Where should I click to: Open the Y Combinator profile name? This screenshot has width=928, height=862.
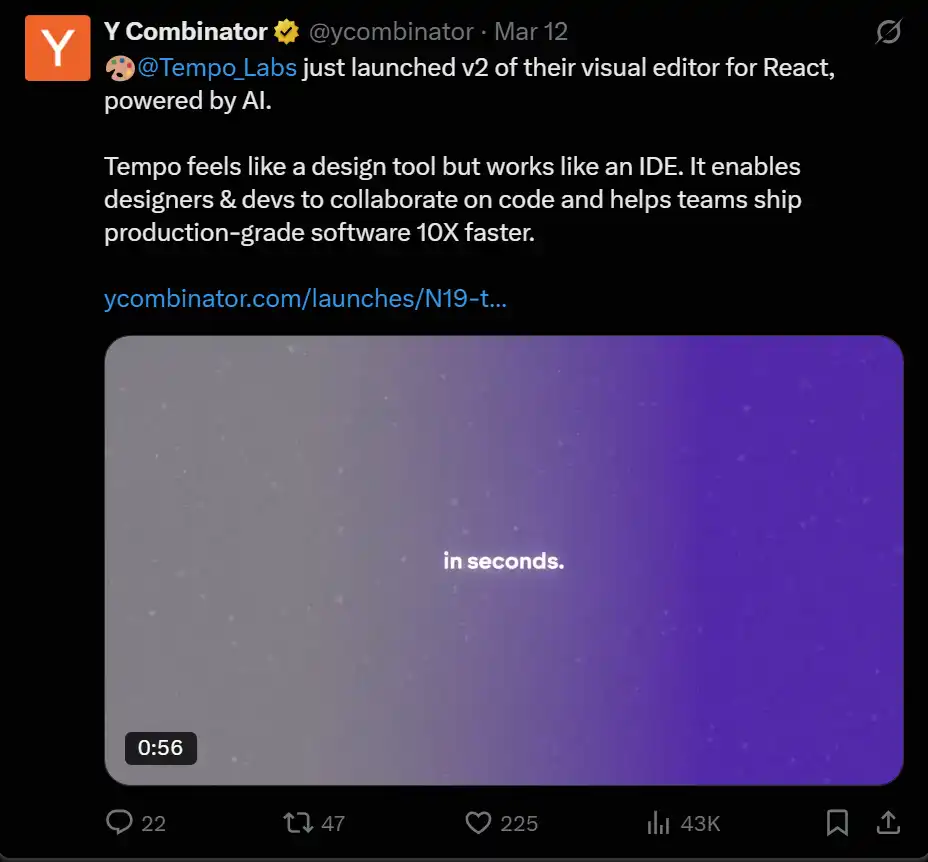click(185, 32)
